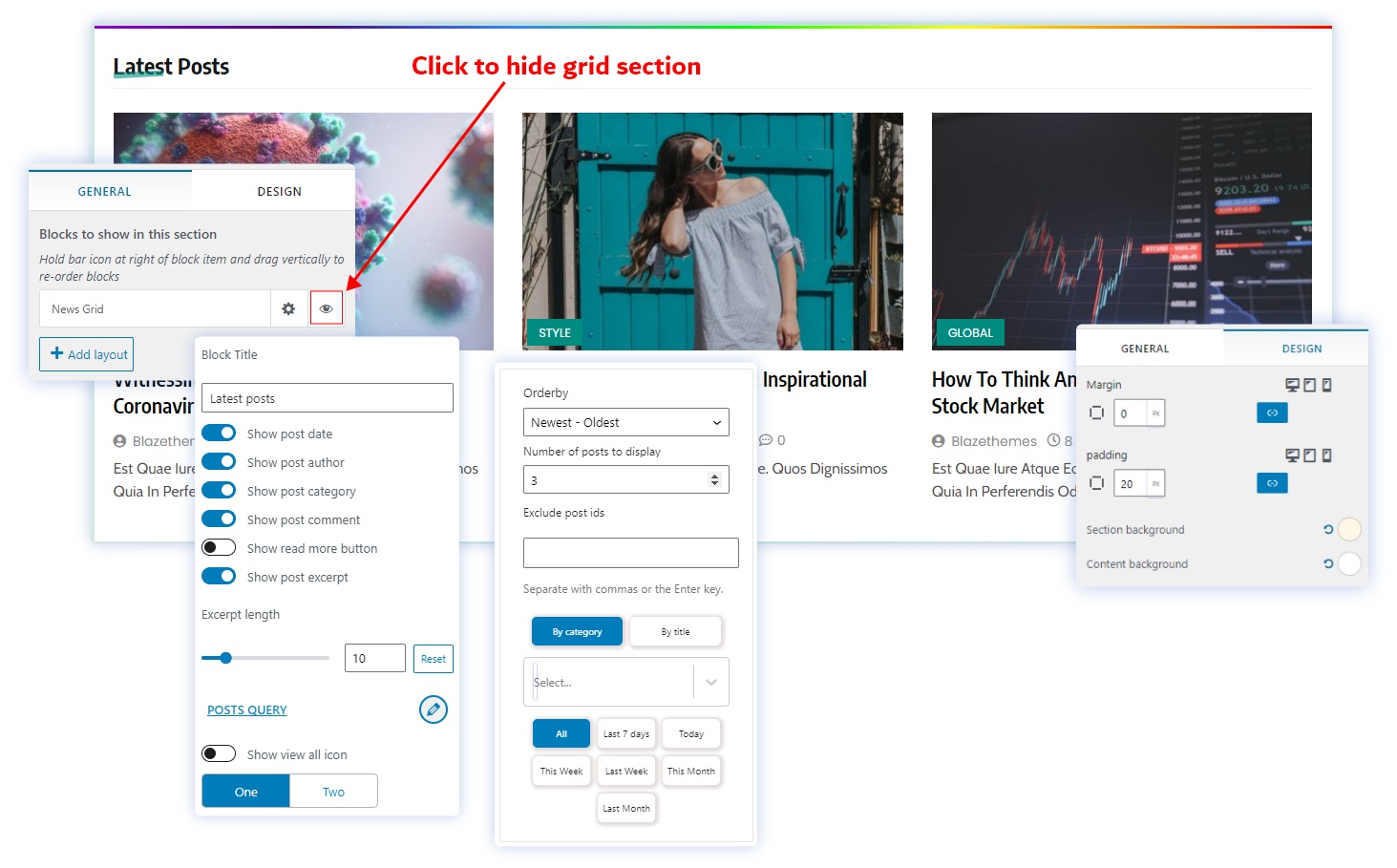The width and height of the screenshot is (1397, 868).
Task: Disable the Show post date toggle
Action: (219, 434)
